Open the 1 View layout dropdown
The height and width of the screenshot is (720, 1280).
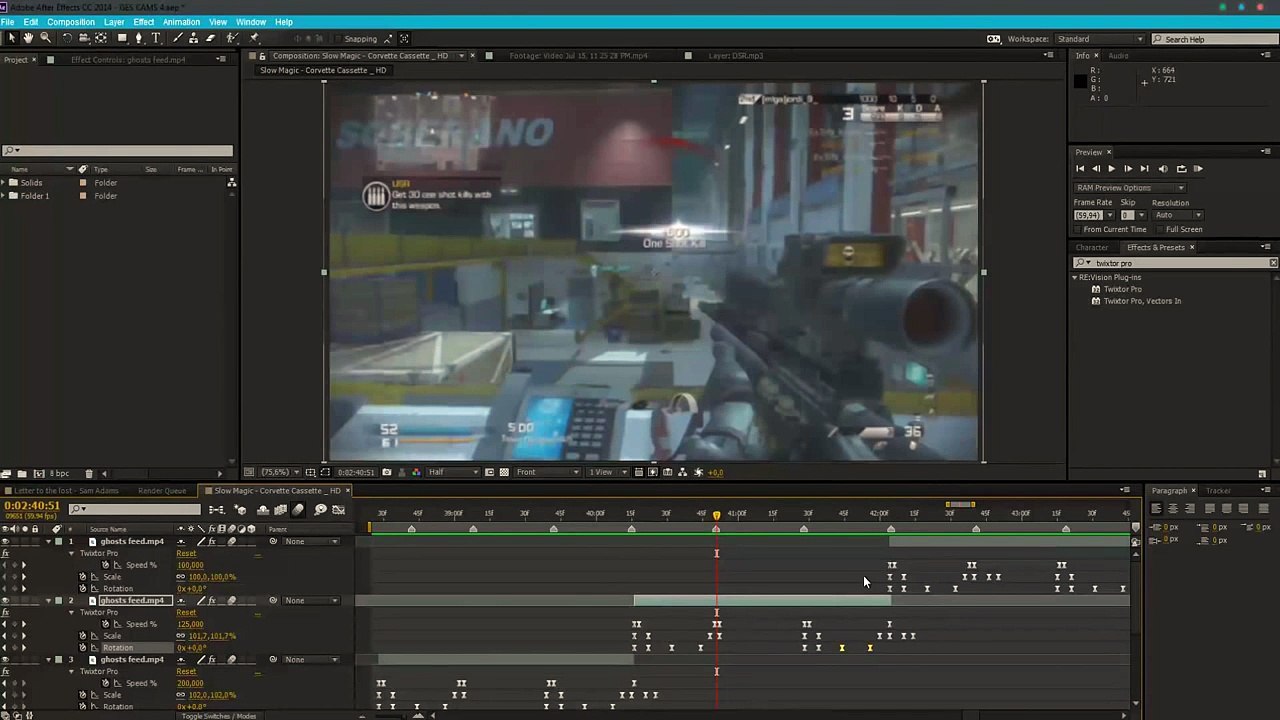pyautogui.click(x=608, y=472)
